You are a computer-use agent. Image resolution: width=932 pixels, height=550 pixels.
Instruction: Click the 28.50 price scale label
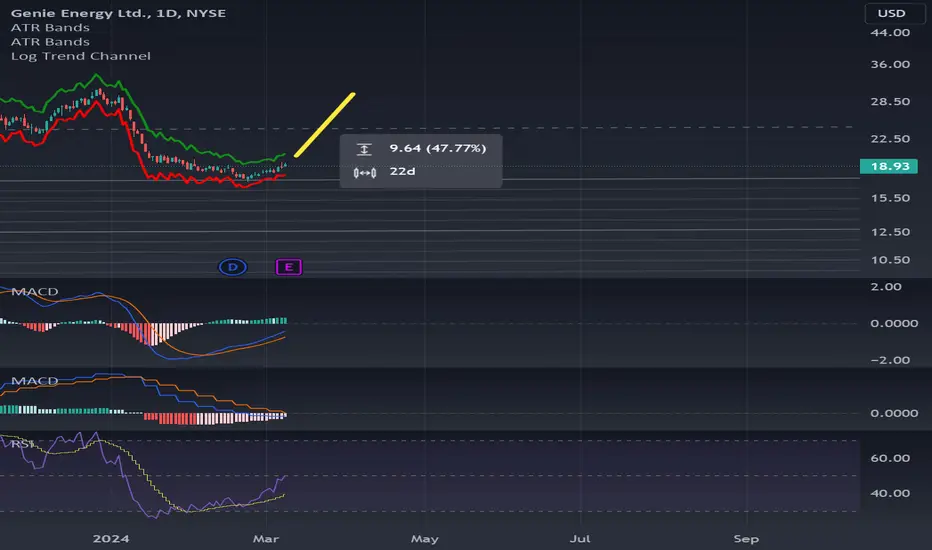890,102
